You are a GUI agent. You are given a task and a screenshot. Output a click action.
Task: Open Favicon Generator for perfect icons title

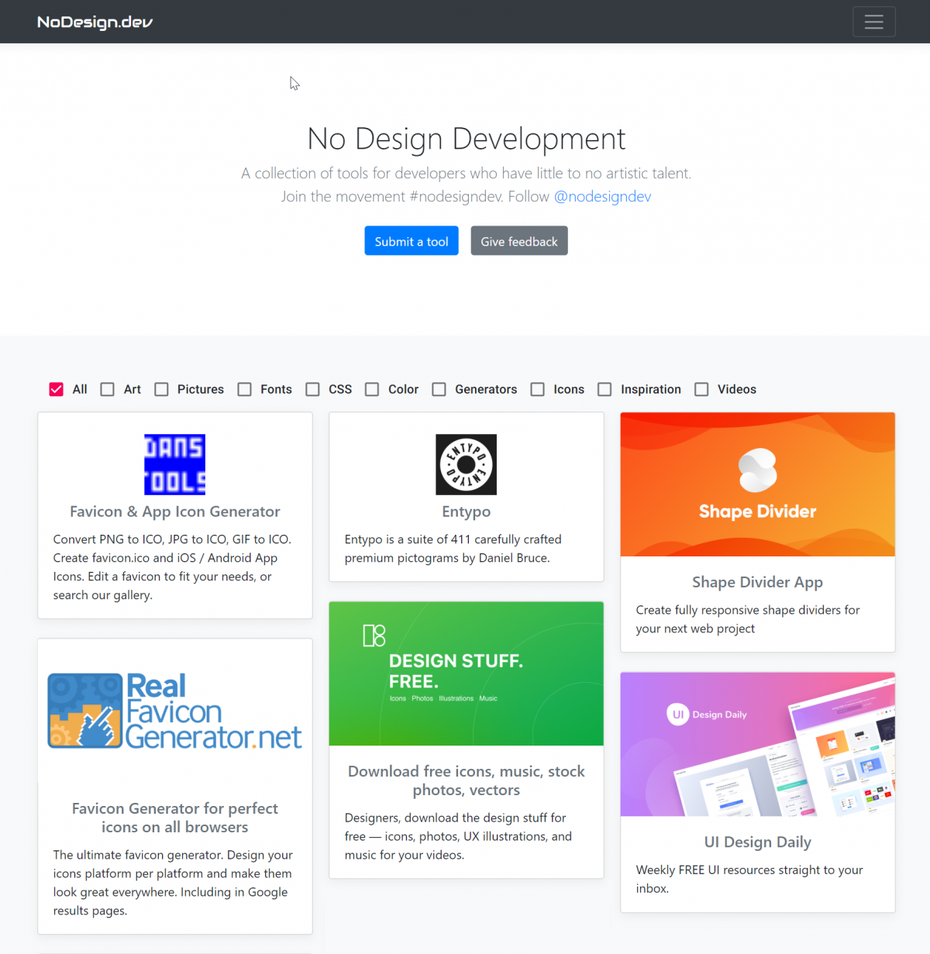click(175, 818)
